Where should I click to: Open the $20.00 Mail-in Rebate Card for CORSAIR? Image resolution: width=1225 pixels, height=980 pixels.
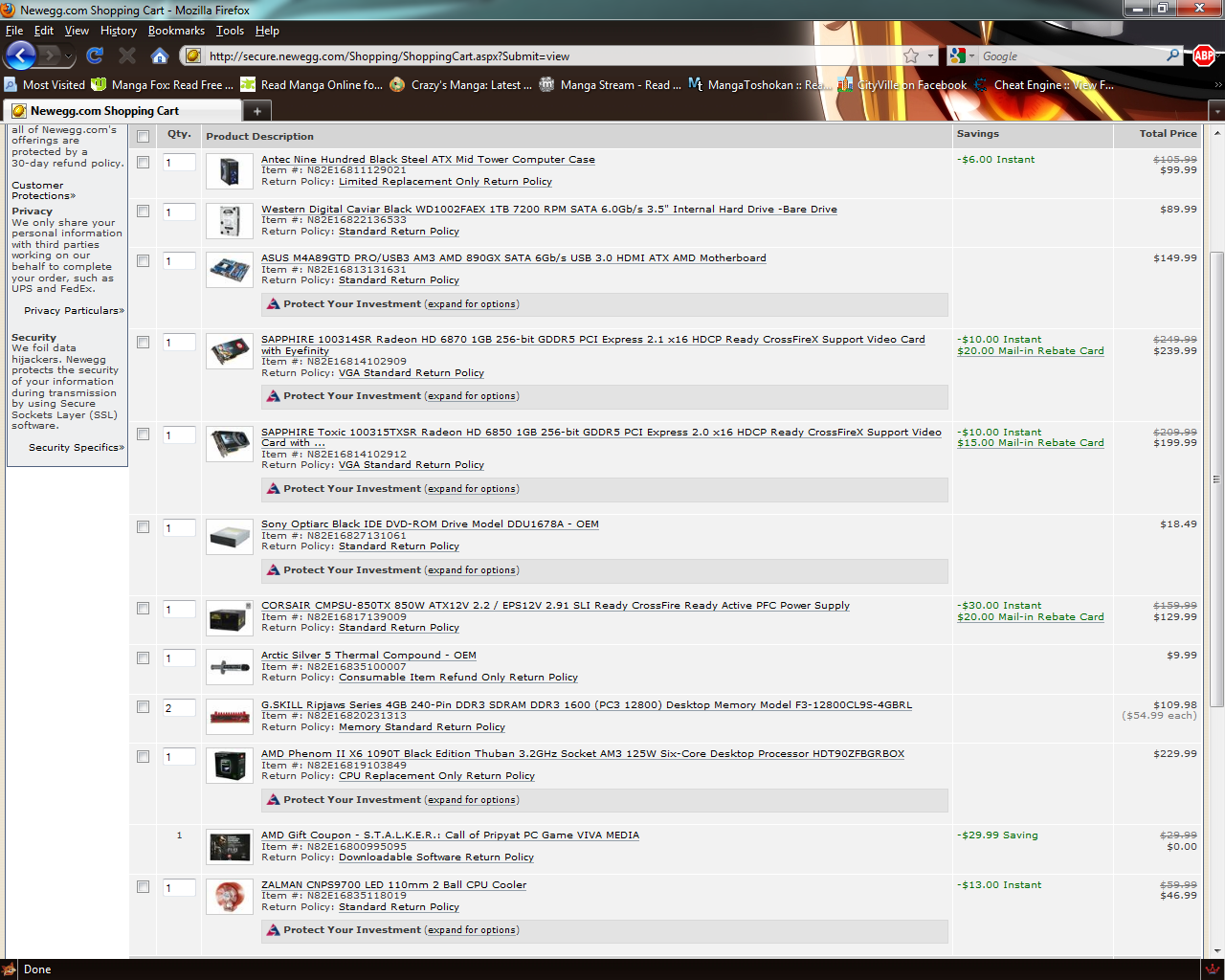1030,617
